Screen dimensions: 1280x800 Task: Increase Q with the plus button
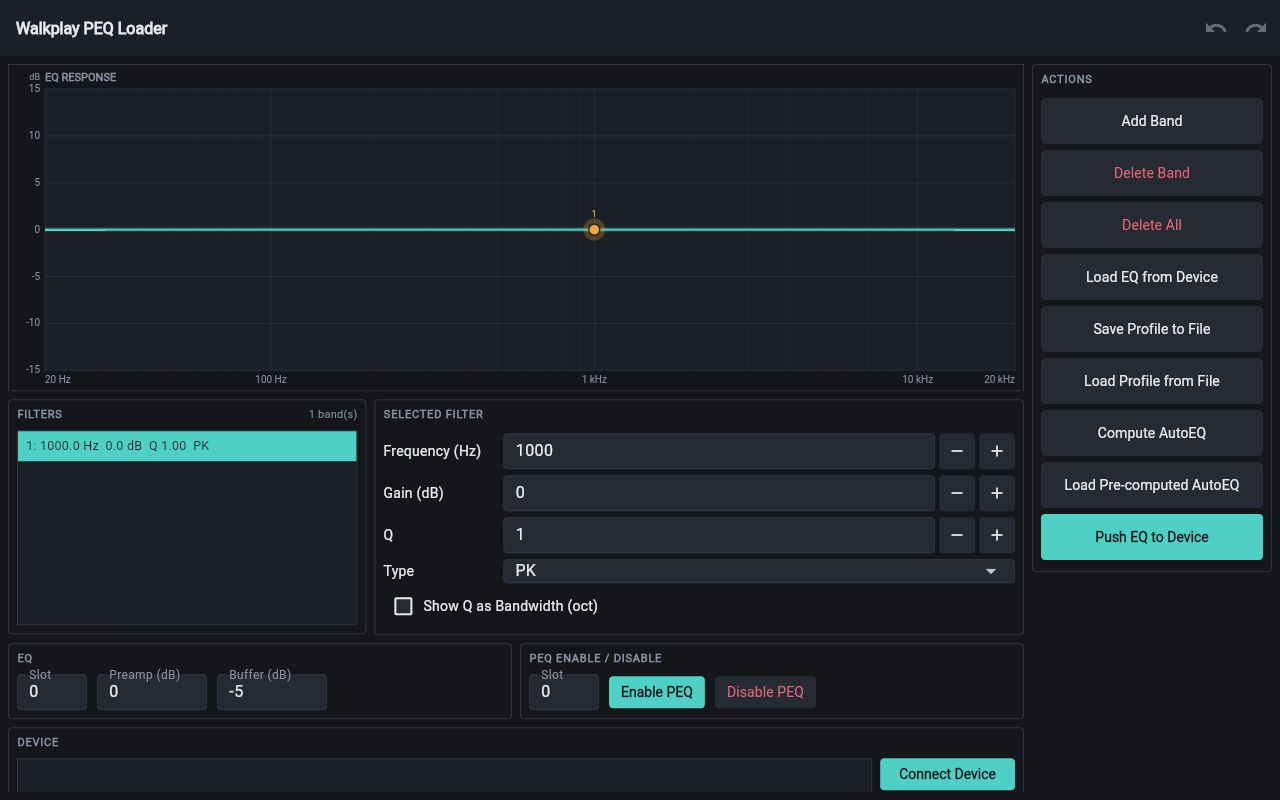997,535
